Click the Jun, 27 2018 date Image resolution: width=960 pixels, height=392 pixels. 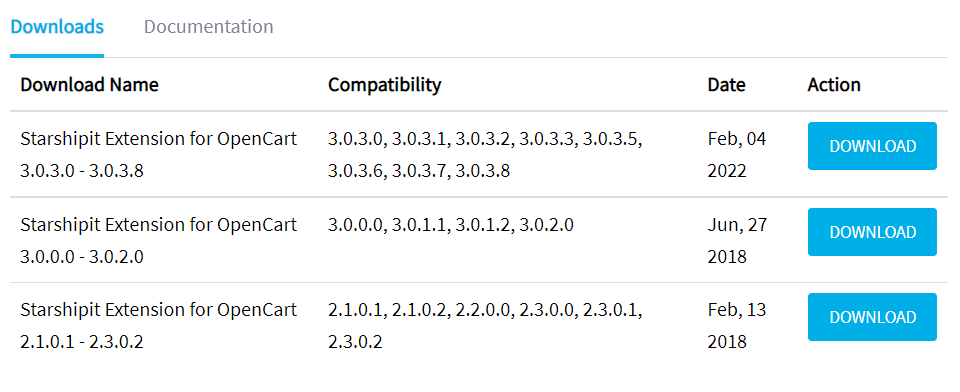tap(737, 241)
